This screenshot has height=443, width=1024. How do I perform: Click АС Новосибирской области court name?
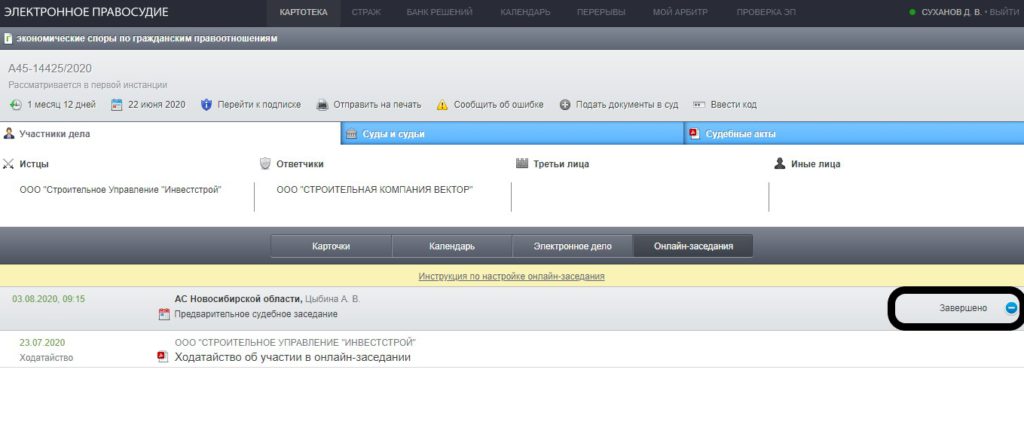click(x=238, y=299)
